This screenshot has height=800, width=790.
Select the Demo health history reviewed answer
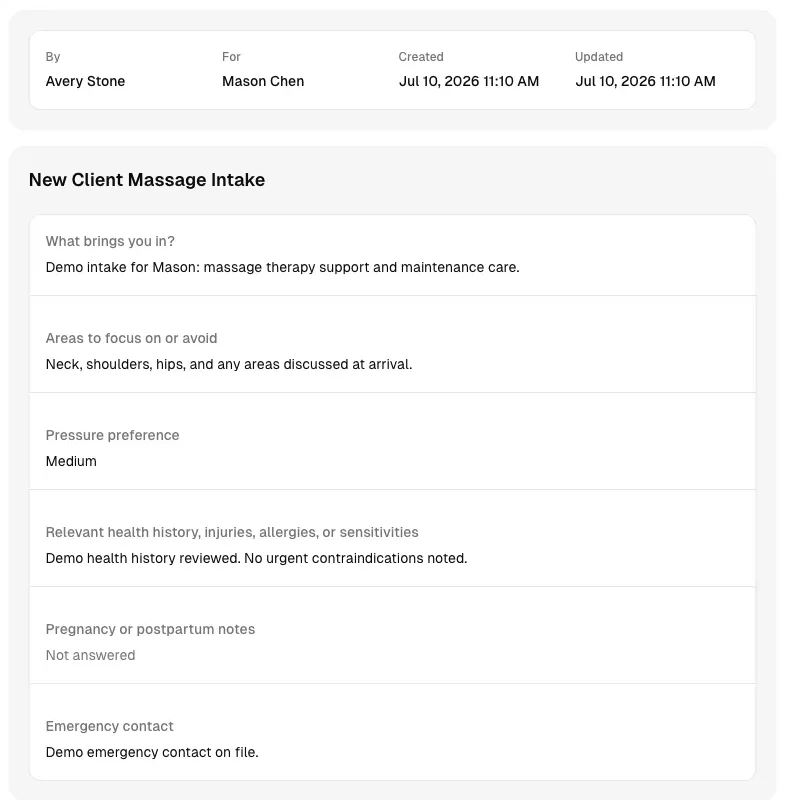click(x=256, y=558)
